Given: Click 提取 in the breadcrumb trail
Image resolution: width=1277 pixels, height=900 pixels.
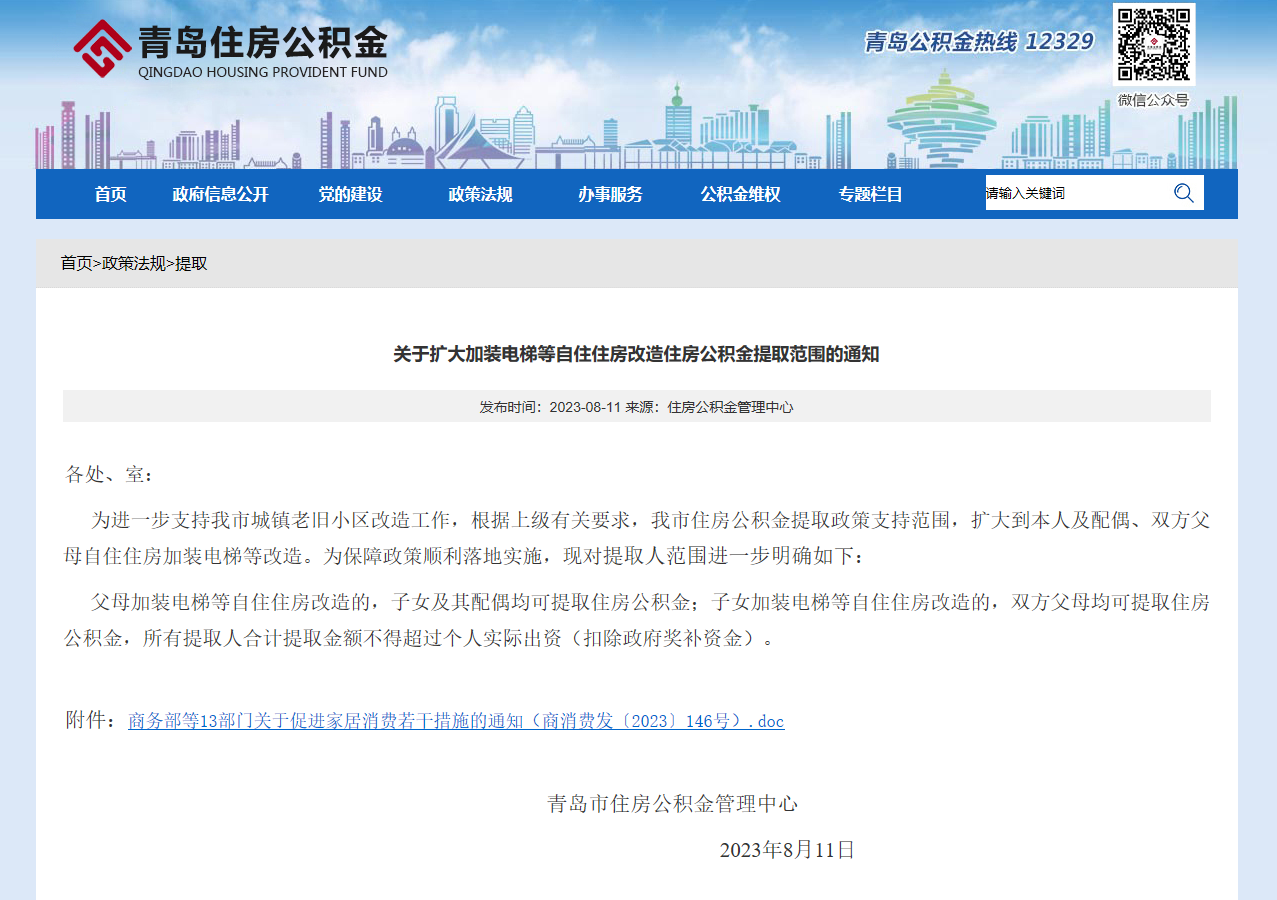Looking at the screenshot, I should [192, 263].
